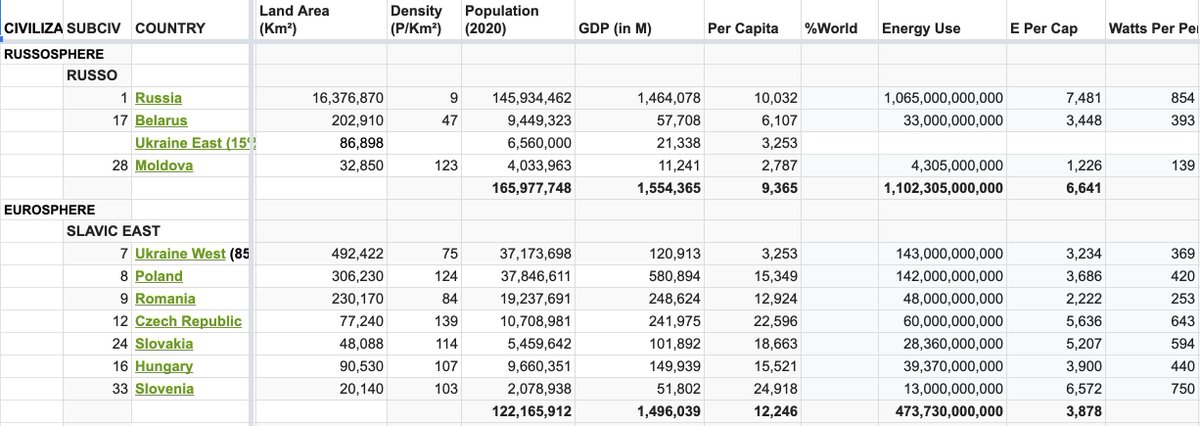Screen dimensions: 1200x426
Task: Open the Ukraine West link
Action: [x=180, y=254]
